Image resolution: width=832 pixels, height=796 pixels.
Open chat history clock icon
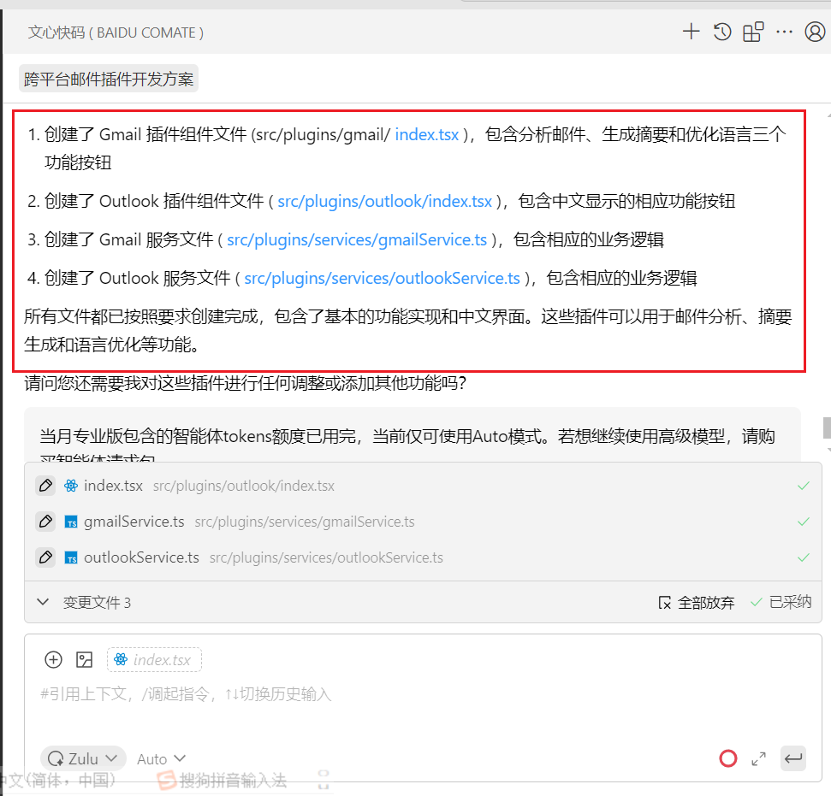click(722, 32)
